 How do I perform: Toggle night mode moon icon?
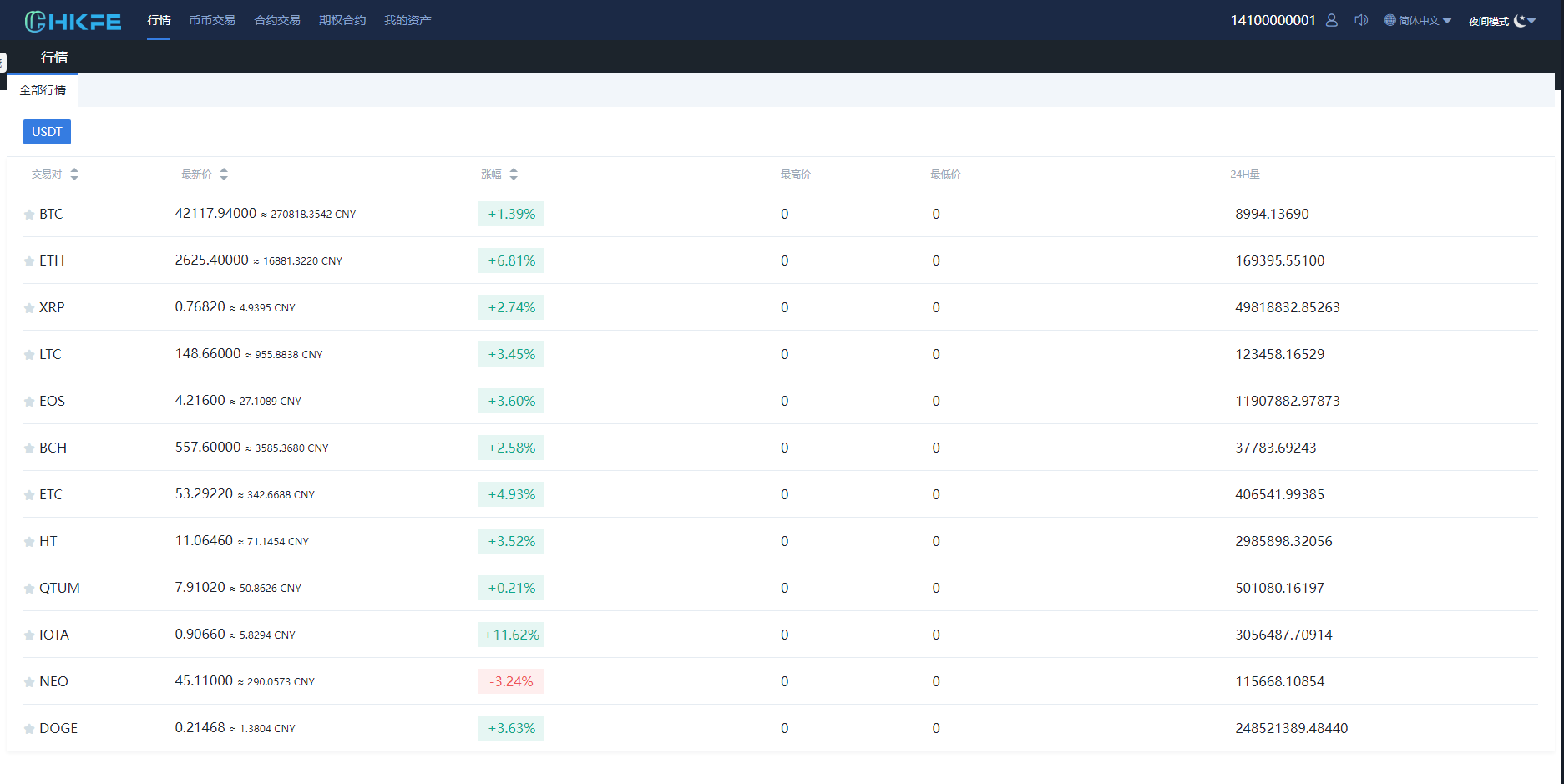coord(1520,21)
